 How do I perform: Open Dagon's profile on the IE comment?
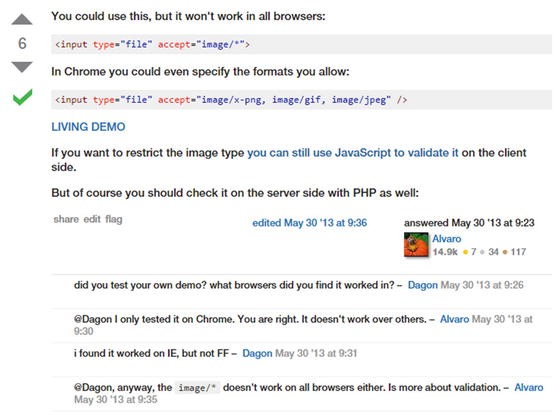click(x=257, y=353)
